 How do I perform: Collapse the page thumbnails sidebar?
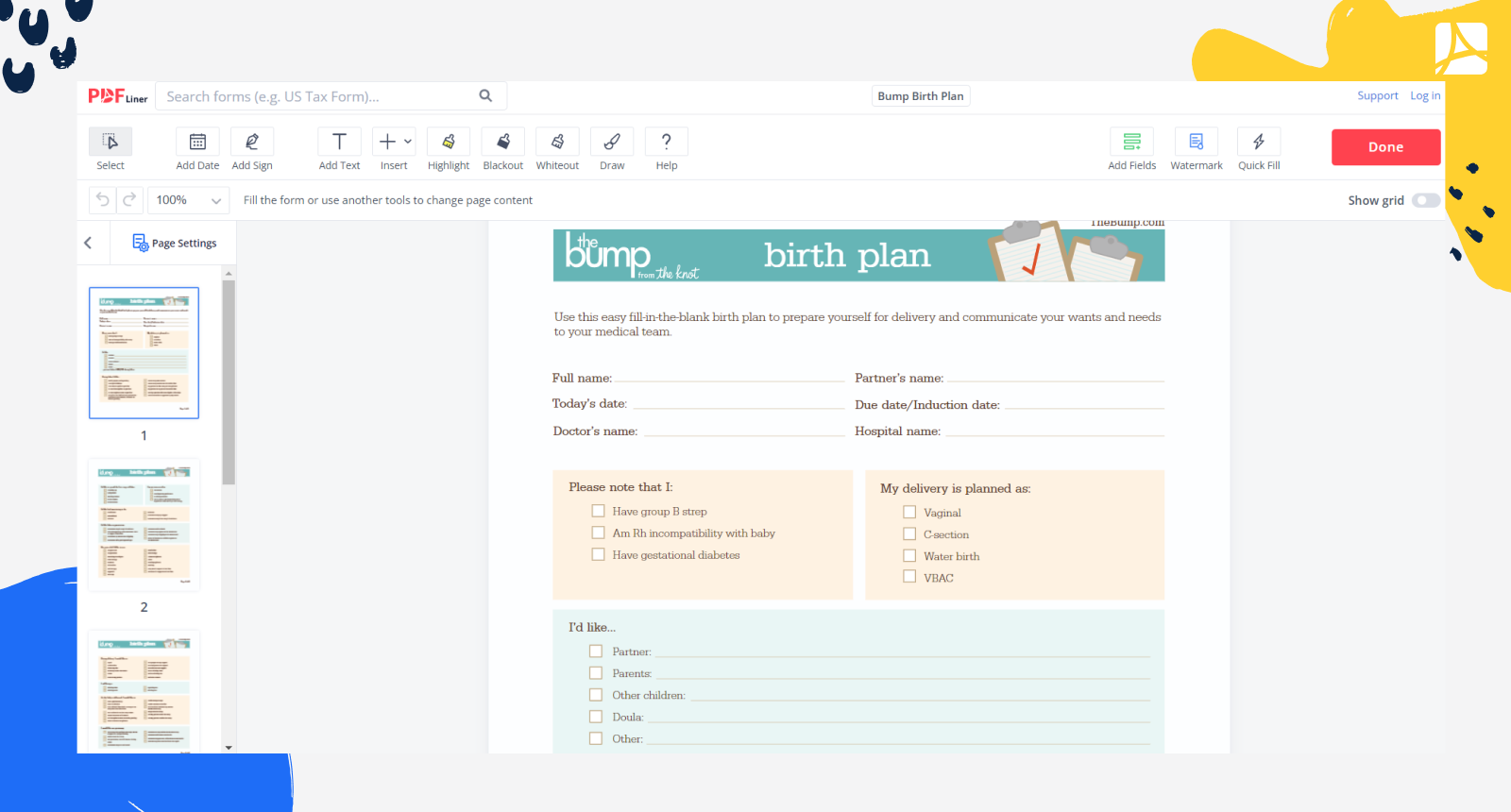point(89,243)
